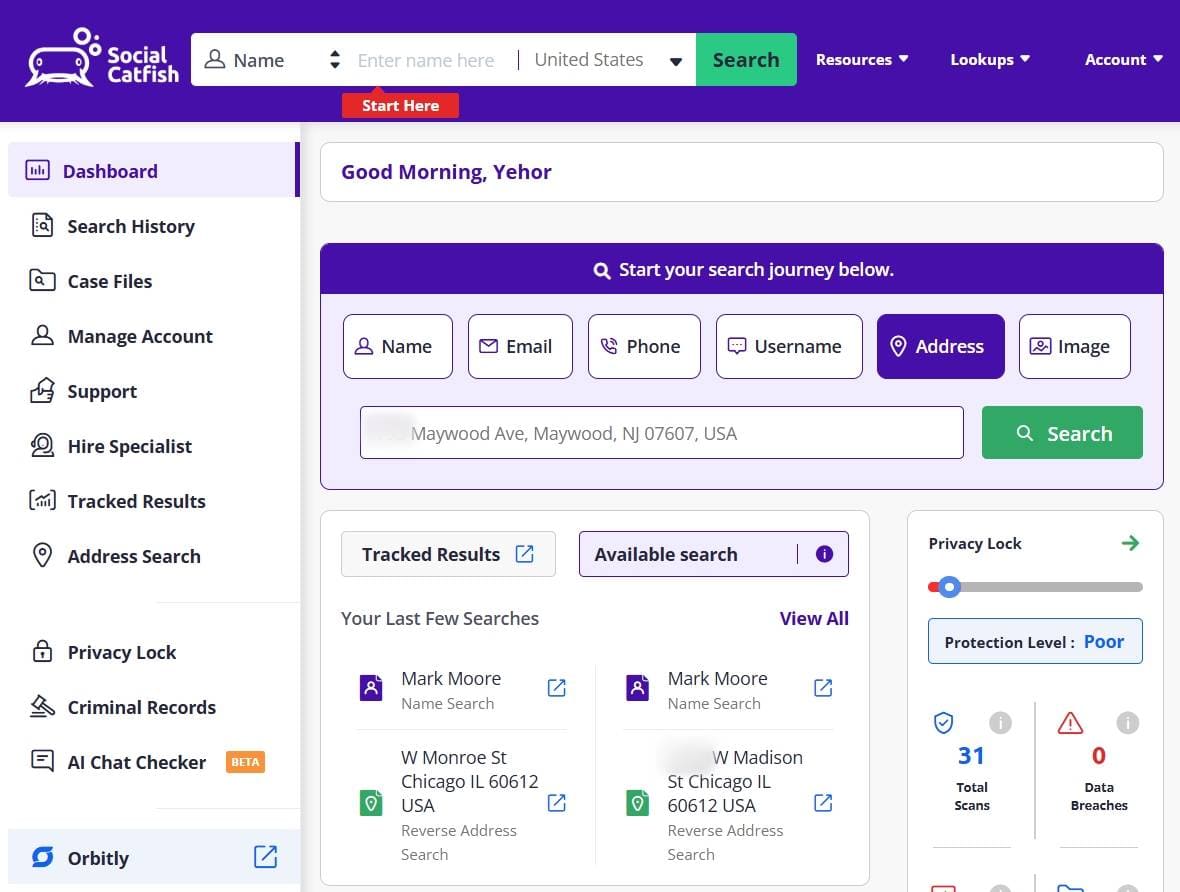Viewport: 1180px width, 892px height.
Task: Open the Tracked Results button in searches card
Action: coord(448,554)
